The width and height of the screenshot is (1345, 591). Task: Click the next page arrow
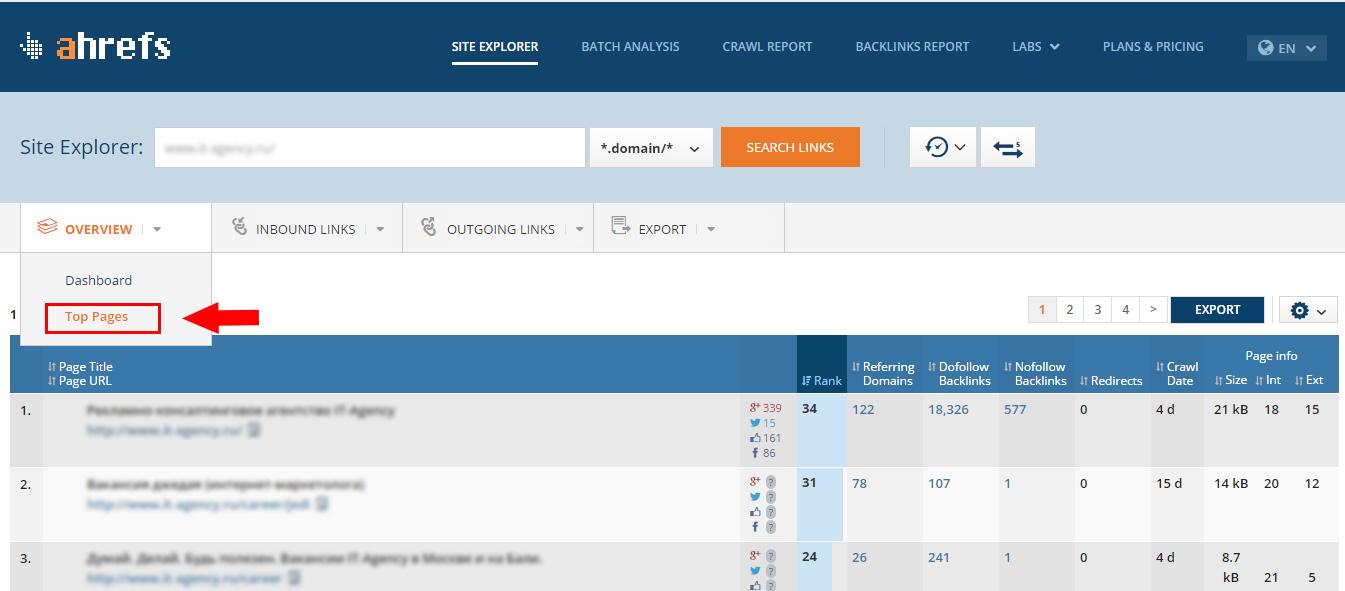pyautogui.click(x=1154, y=310)
